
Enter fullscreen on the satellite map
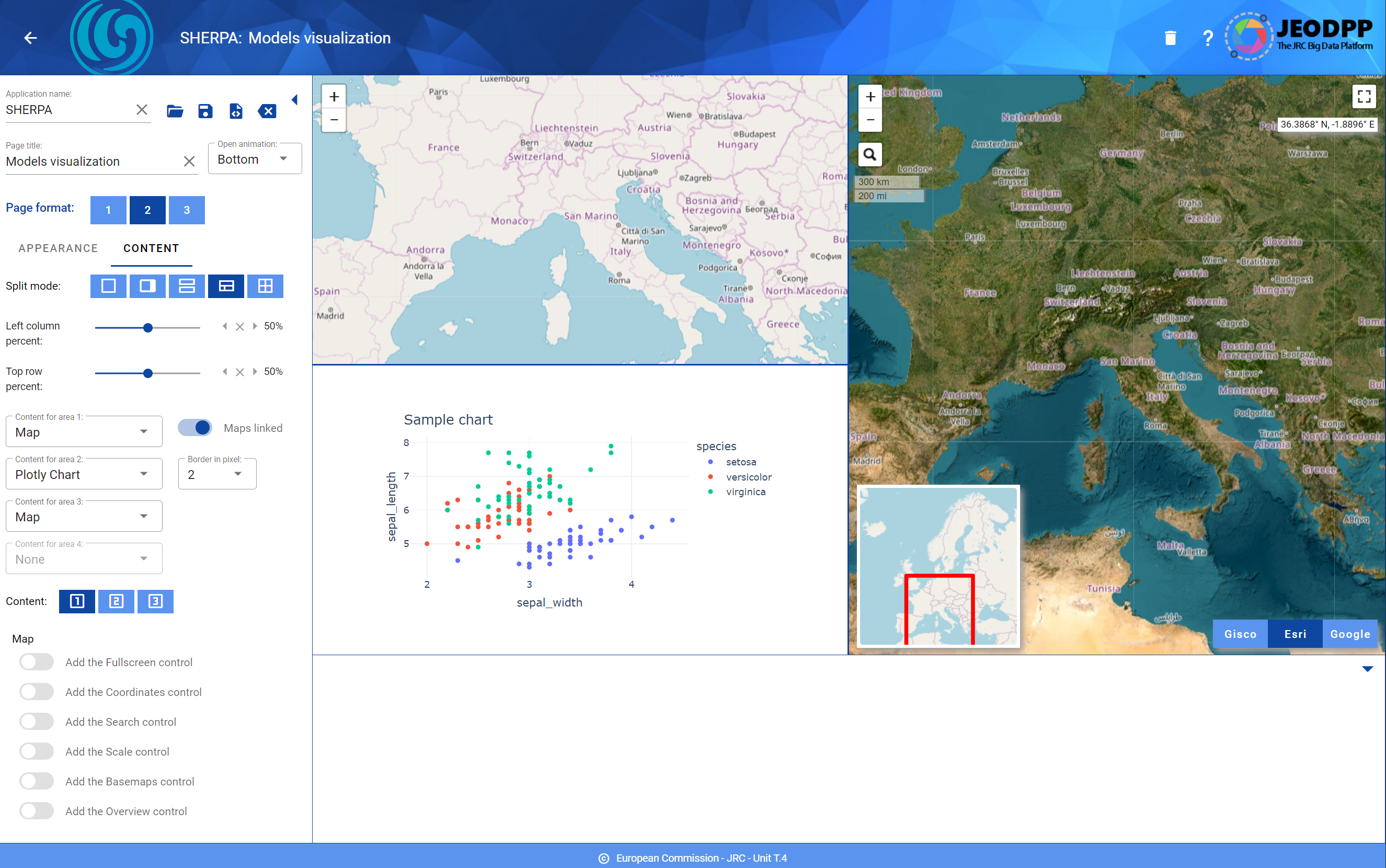(x=1364, y=96)
